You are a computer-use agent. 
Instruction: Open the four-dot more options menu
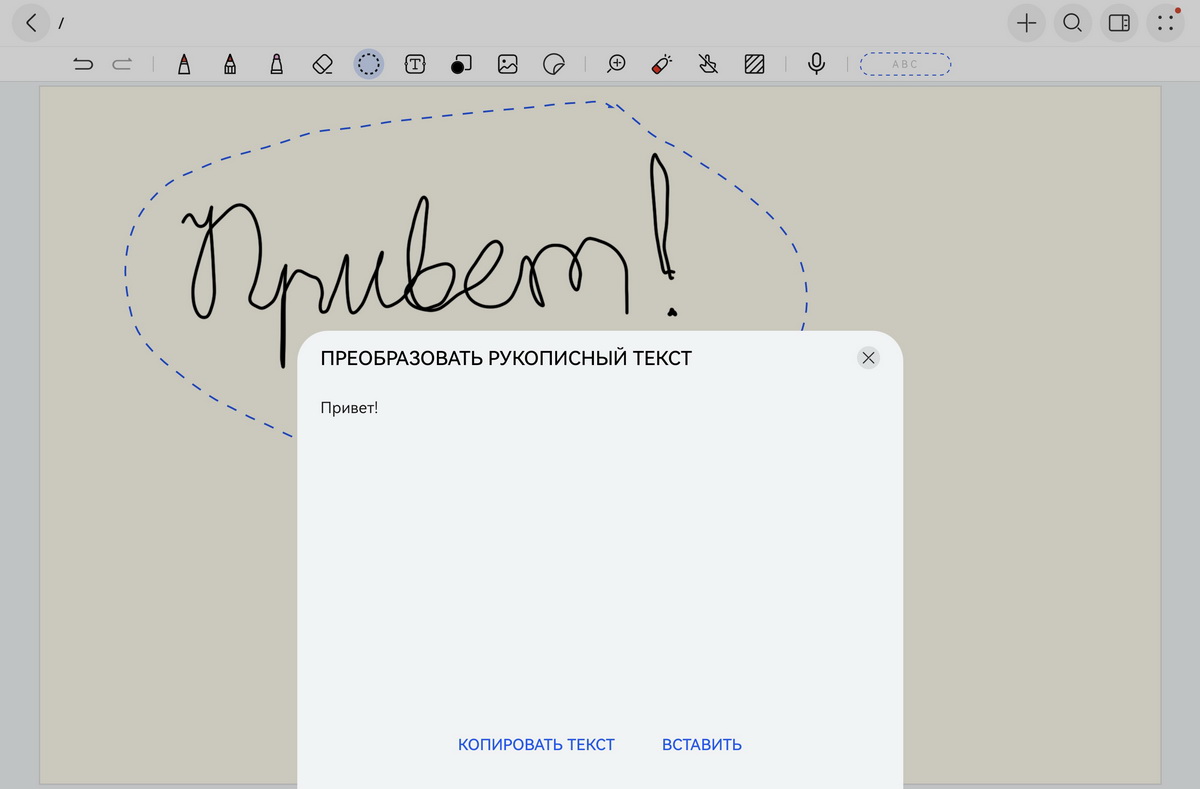[1165, 23]
